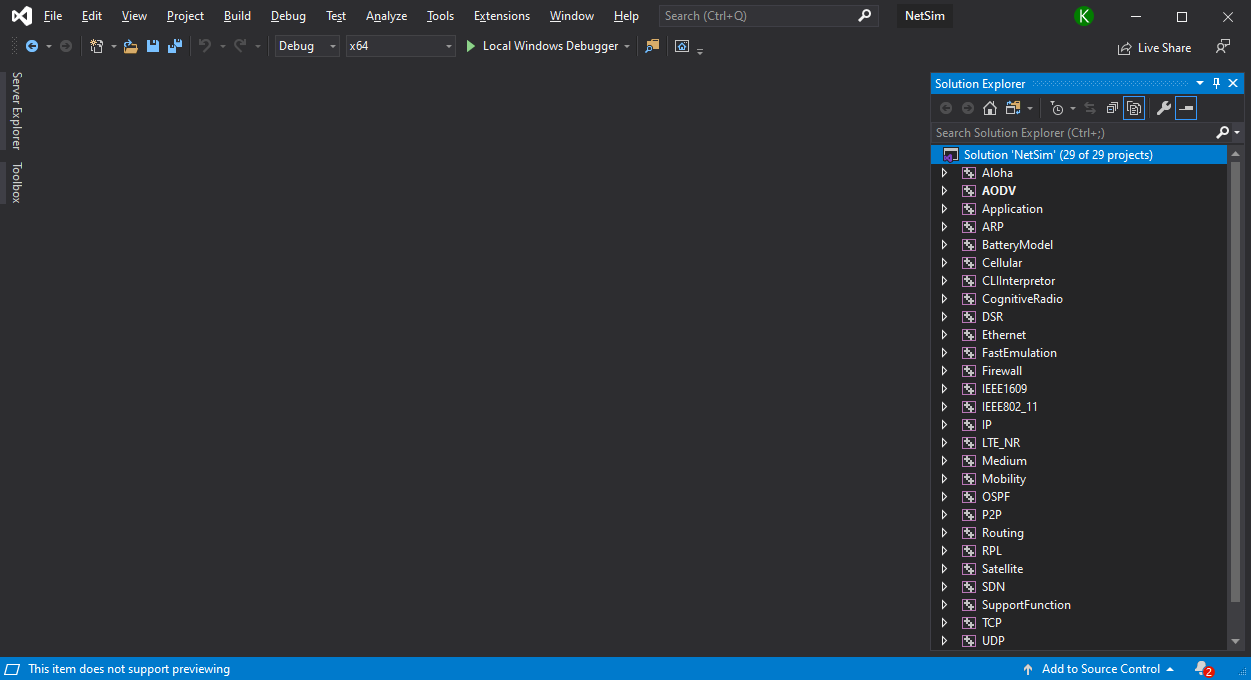Open the Toolbox side tab
The image size is (1251, 680).
[x=16, y=183]
